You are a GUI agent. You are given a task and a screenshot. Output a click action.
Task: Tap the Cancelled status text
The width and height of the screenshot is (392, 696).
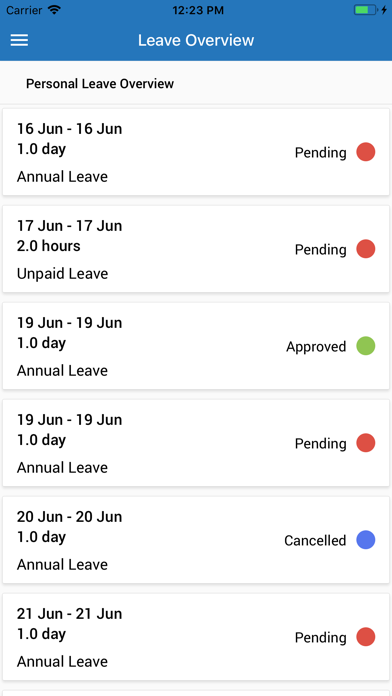coord(315,540)
